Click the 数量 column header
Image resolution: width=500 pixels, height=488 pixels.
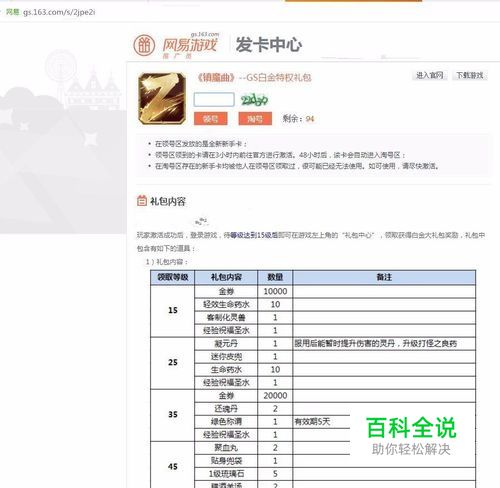click(275, 277)
